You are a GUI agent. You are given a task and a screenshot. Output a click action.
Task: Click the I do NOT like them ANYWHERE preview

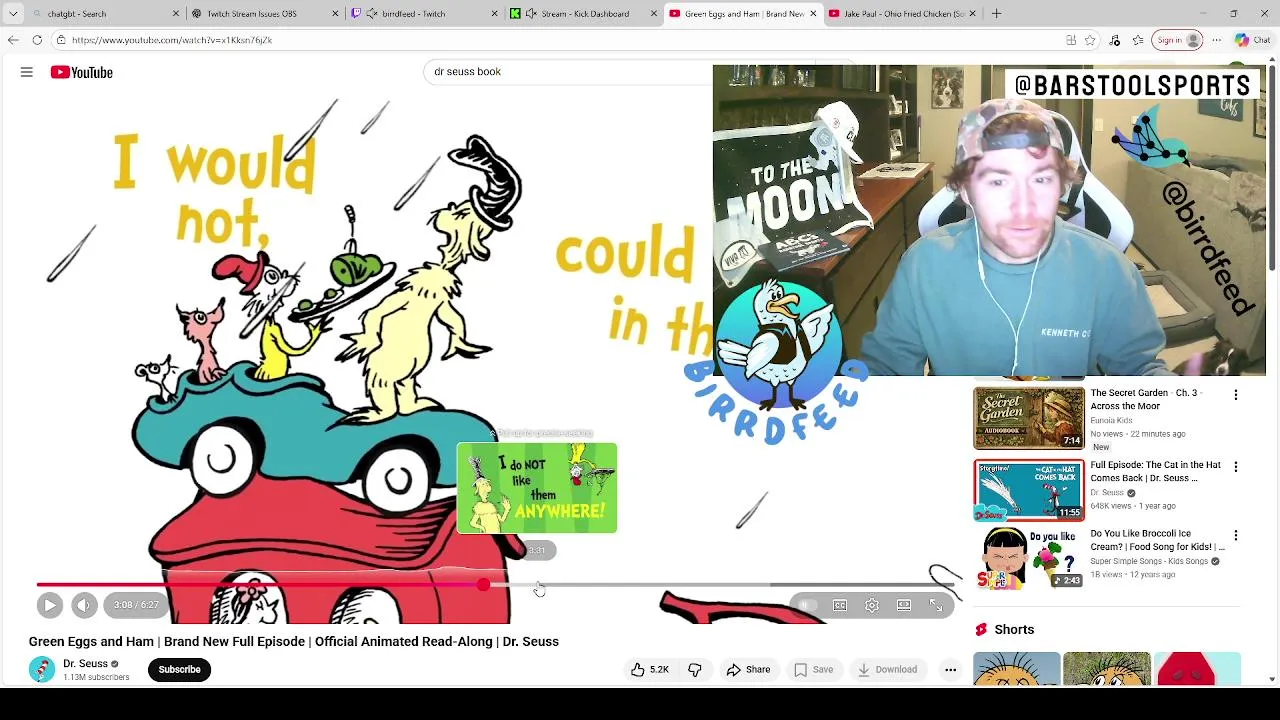[537, 488]
